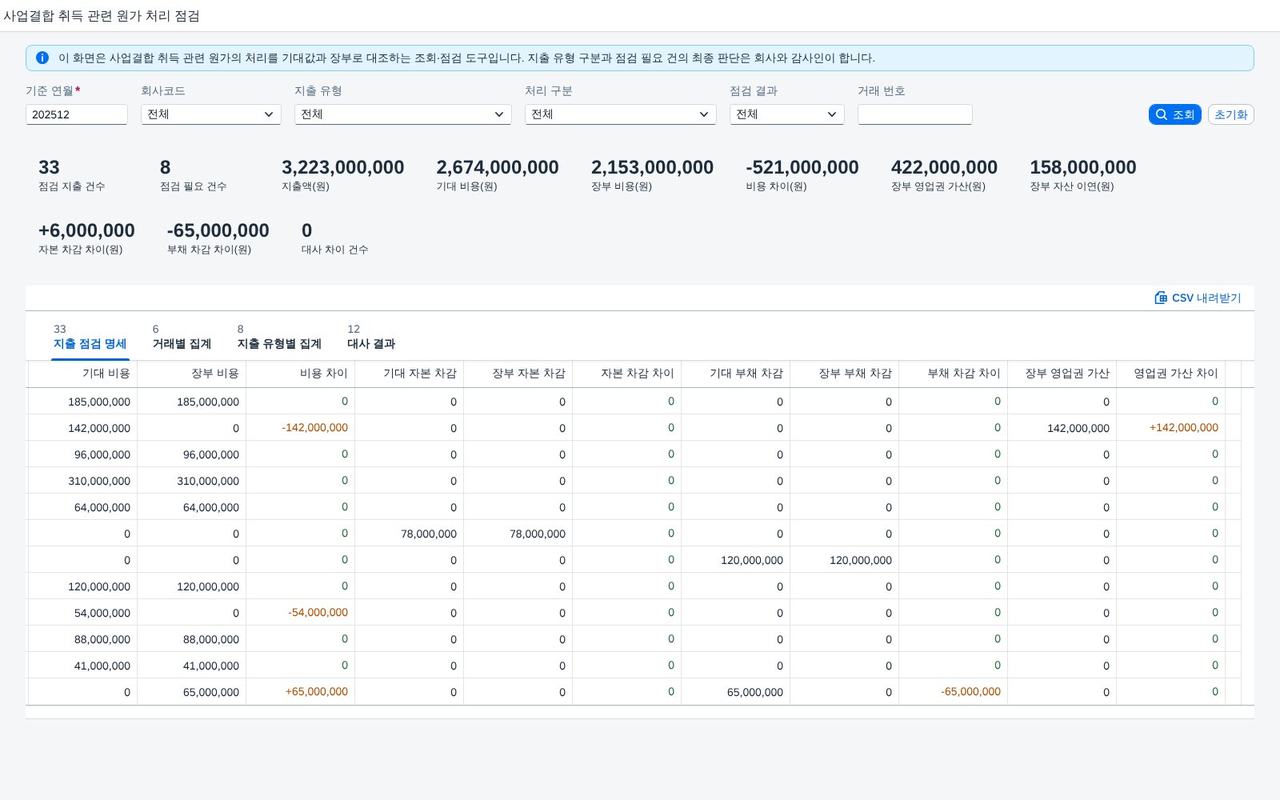The width and height of the screenshot is (1280, 800).
Task: Click the info icon in the notice banner
Action: tap(42, 58)
